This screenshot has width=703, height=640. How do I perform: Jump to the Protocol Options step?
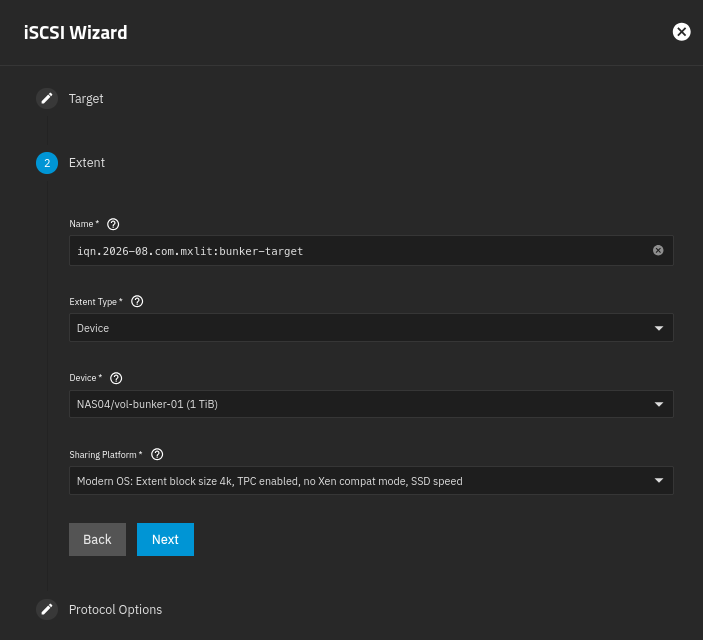115,610
